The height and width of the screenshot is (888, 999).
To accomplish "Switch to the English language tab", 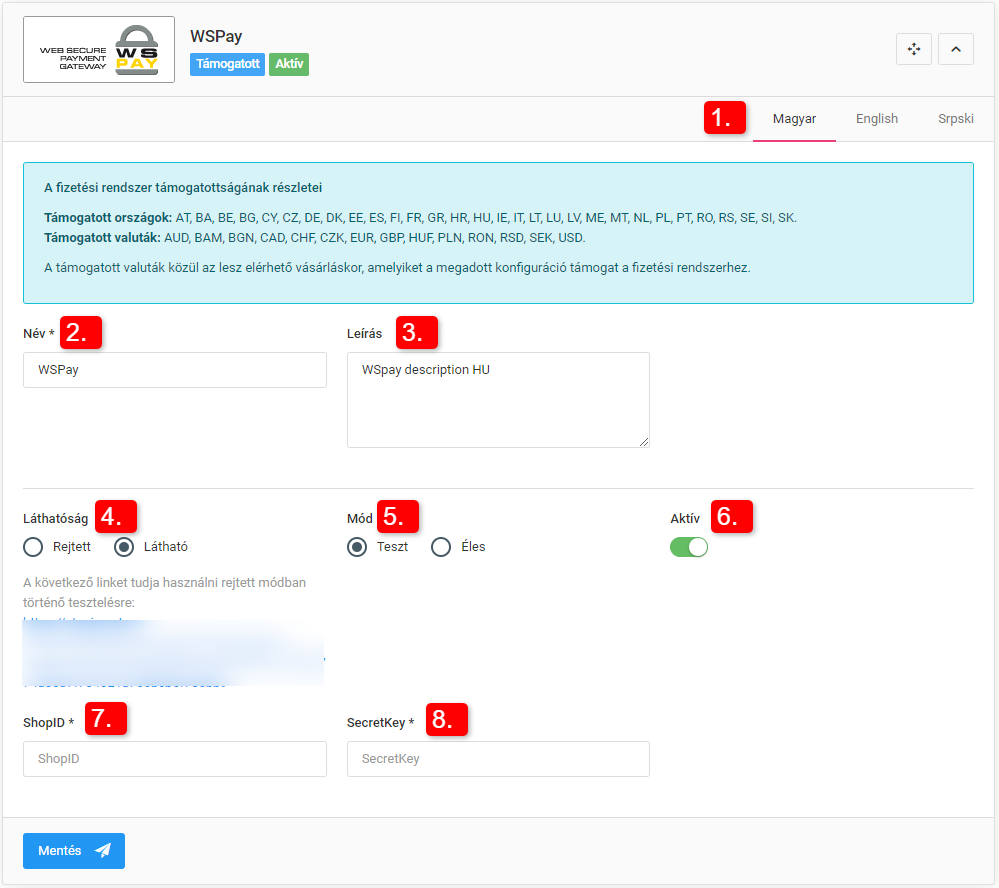I will 876,119.
